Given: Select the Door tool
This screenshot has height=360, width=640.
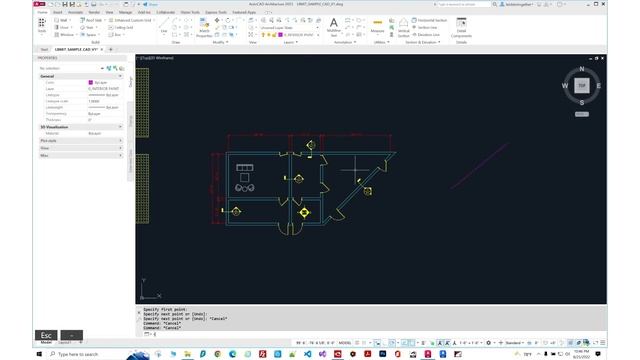Looking at the screenshot, I should [62, 27].
